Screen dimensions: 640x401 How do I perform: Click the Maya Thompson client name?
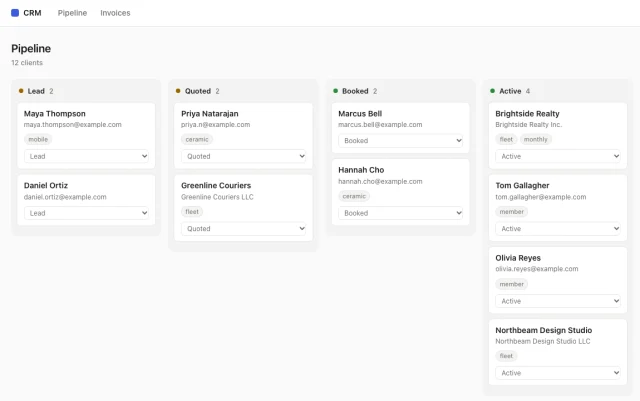click(55, 114)
